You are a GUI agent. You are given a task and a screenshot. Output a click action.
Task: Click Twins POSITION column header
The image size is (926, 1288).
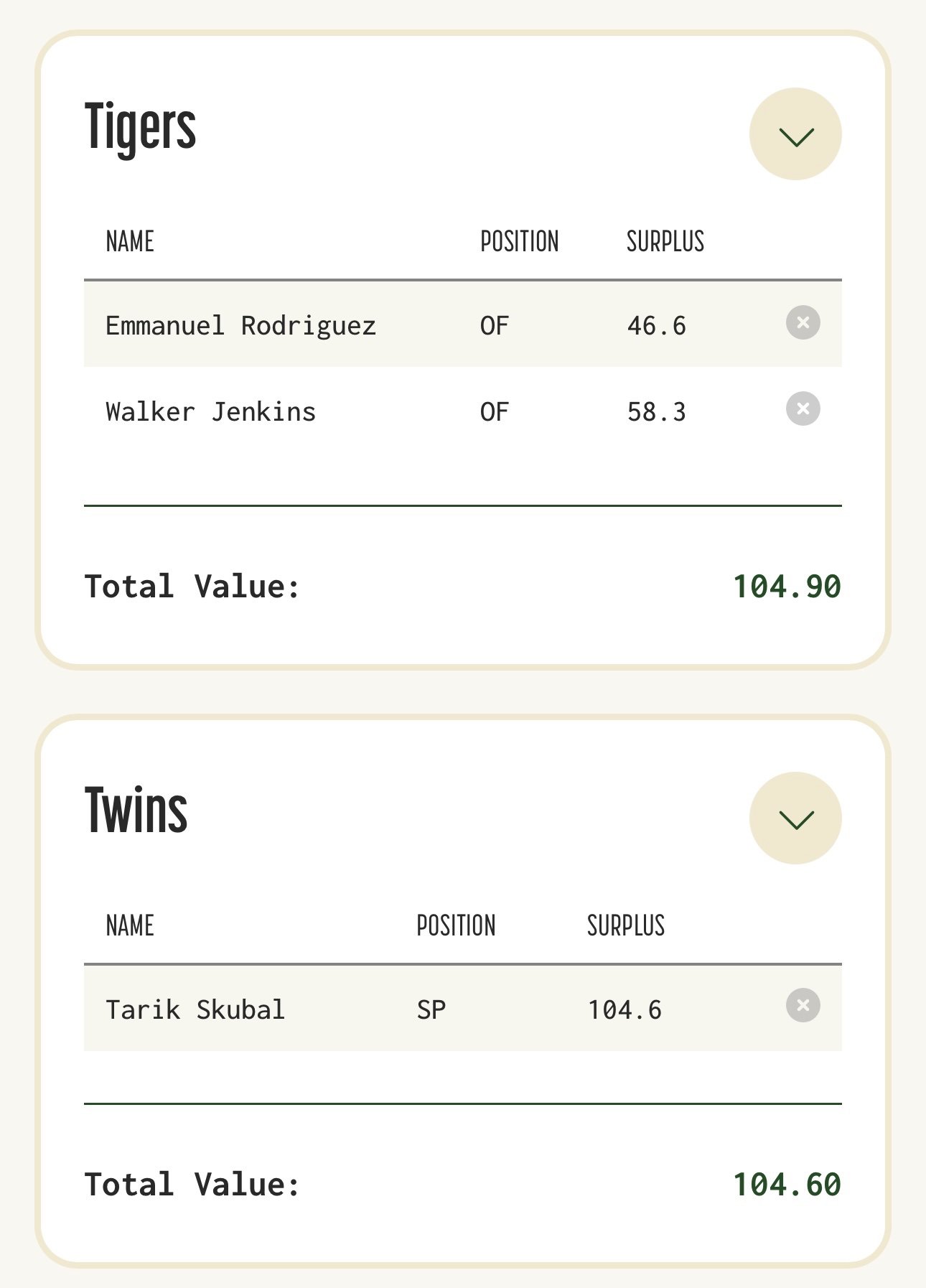(x=456, y=926)
